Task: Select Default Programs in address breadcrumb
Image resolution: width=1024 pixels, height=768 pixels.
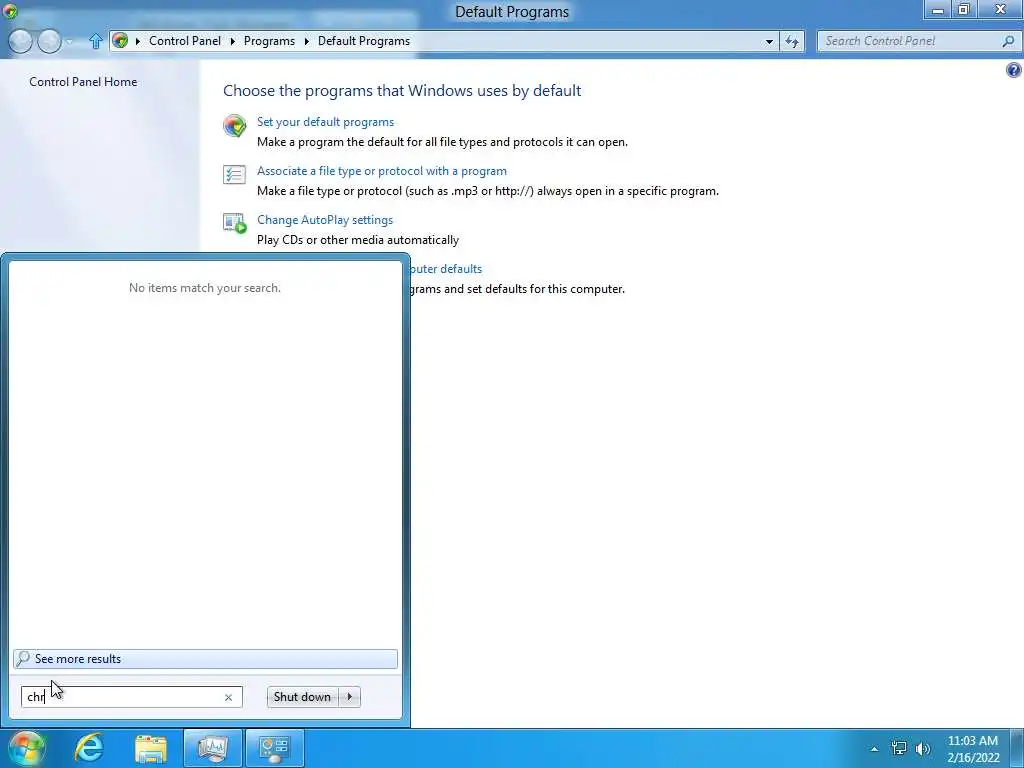Action: coord(364,41)
